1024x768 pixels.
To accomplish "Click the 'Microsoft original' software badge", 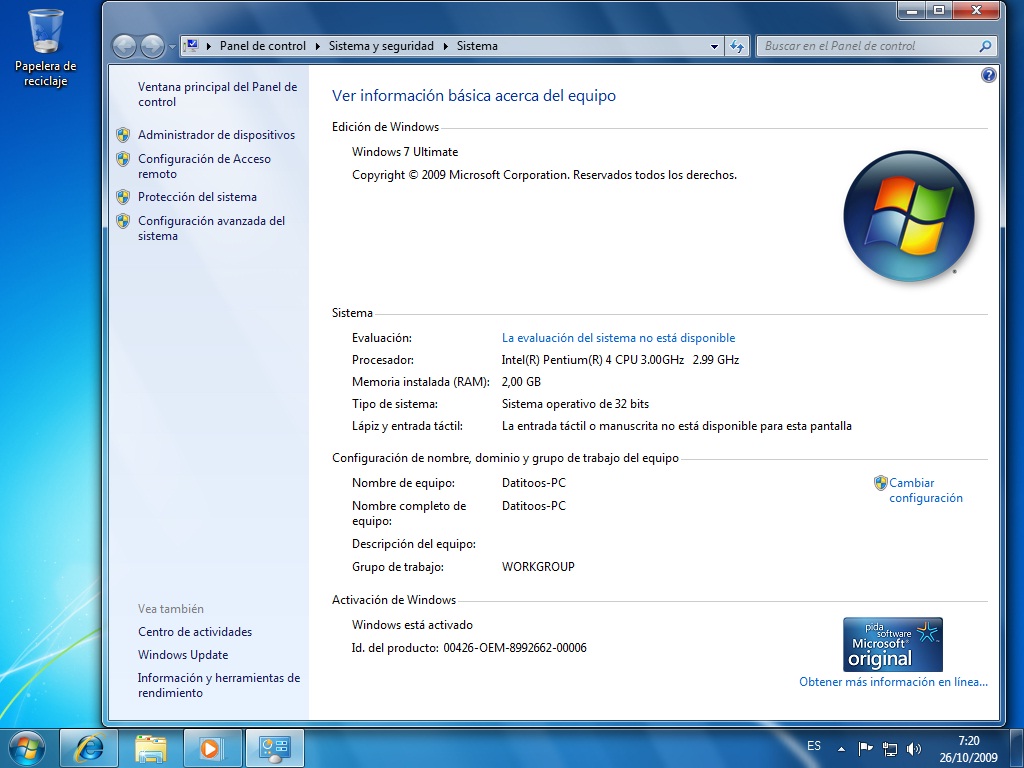I will coord(892,644).
